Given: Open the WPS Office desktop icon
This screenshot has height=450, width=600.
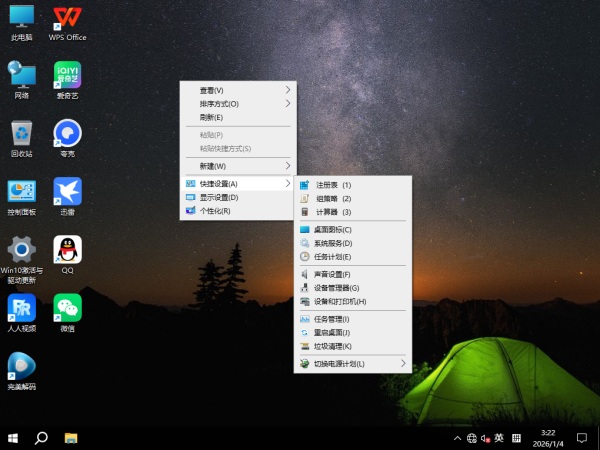Looking at the screenshot, I should coord(68,17).
